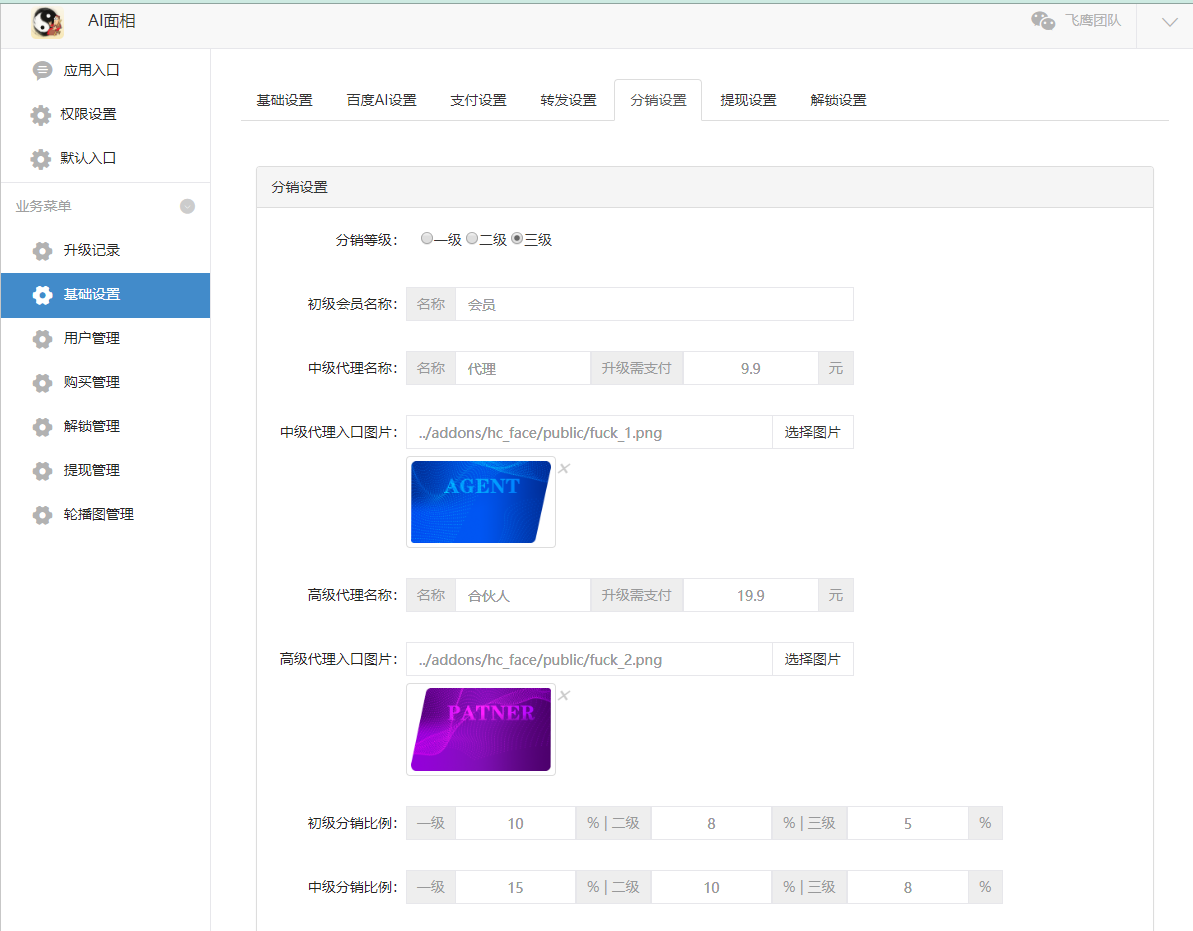The image size is (1193, 931).
Task: Open 权限设置 via its gear icon
Action: pos(42,114)
